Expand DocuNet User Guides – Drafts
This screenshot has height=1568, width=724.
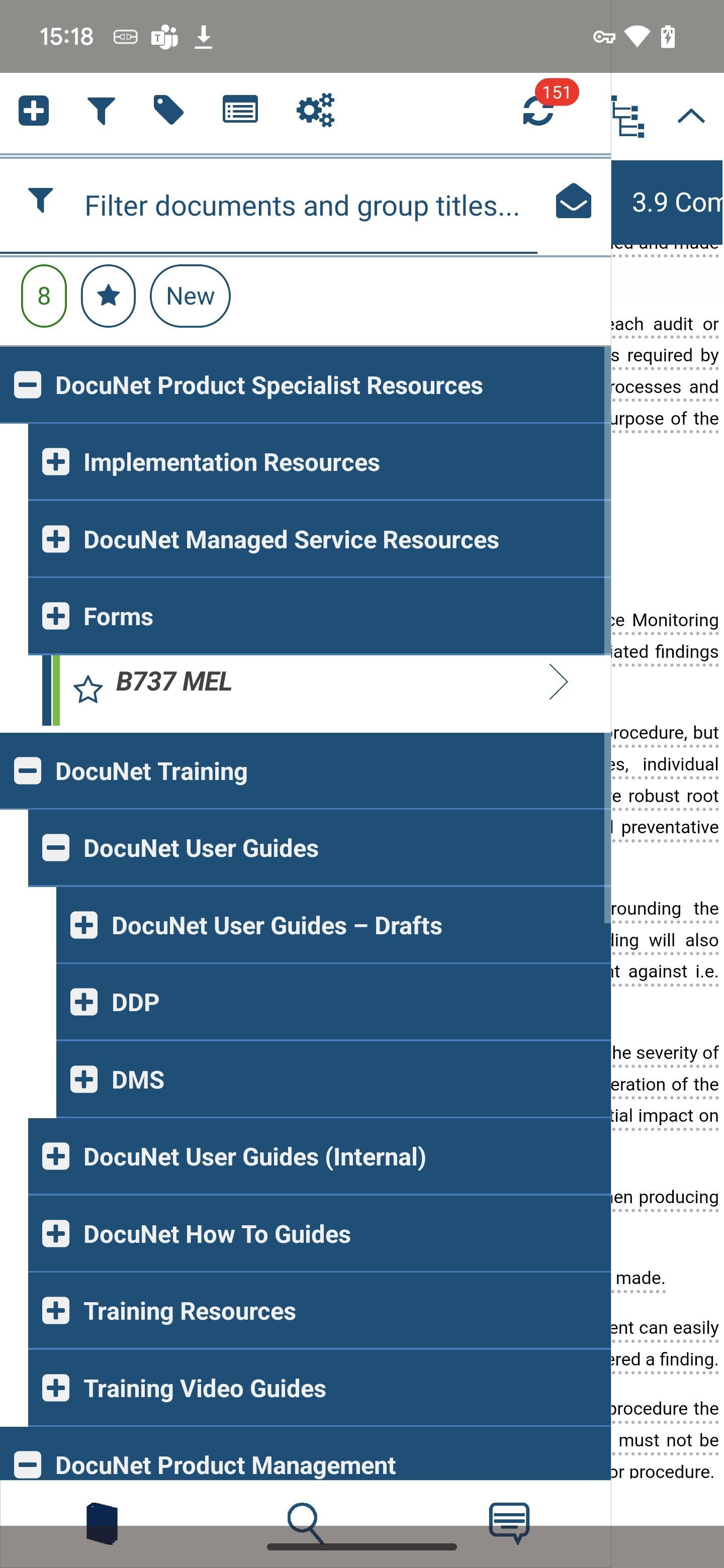click(83, 925)
